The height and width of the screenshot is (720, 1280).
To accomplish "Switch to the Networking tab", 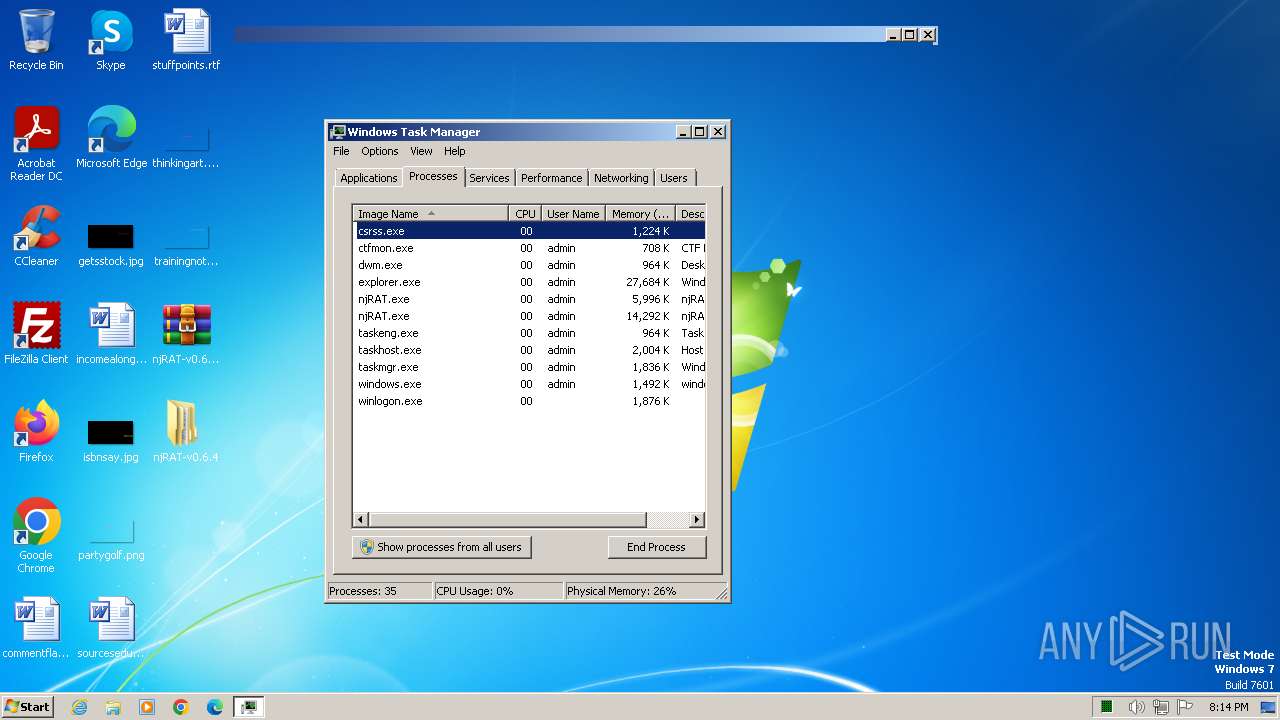I will click(x=621, y=178).
